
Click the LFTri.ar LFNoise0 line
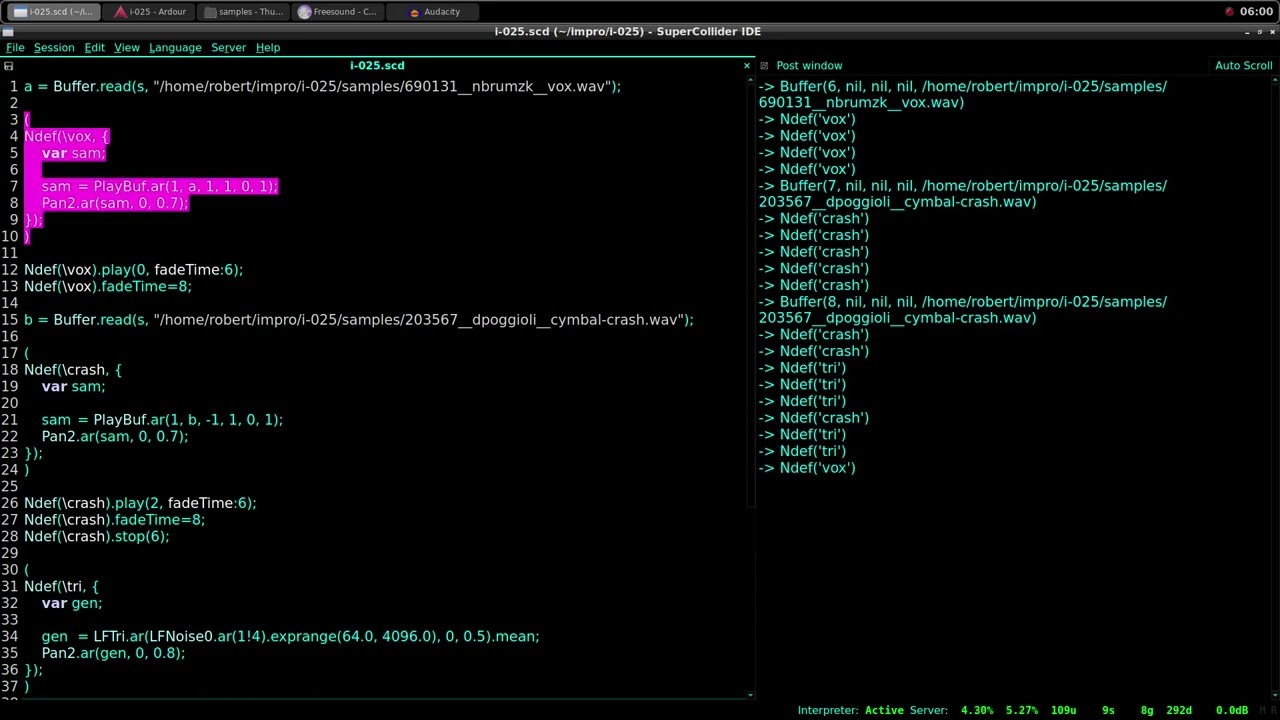[290, 636]
